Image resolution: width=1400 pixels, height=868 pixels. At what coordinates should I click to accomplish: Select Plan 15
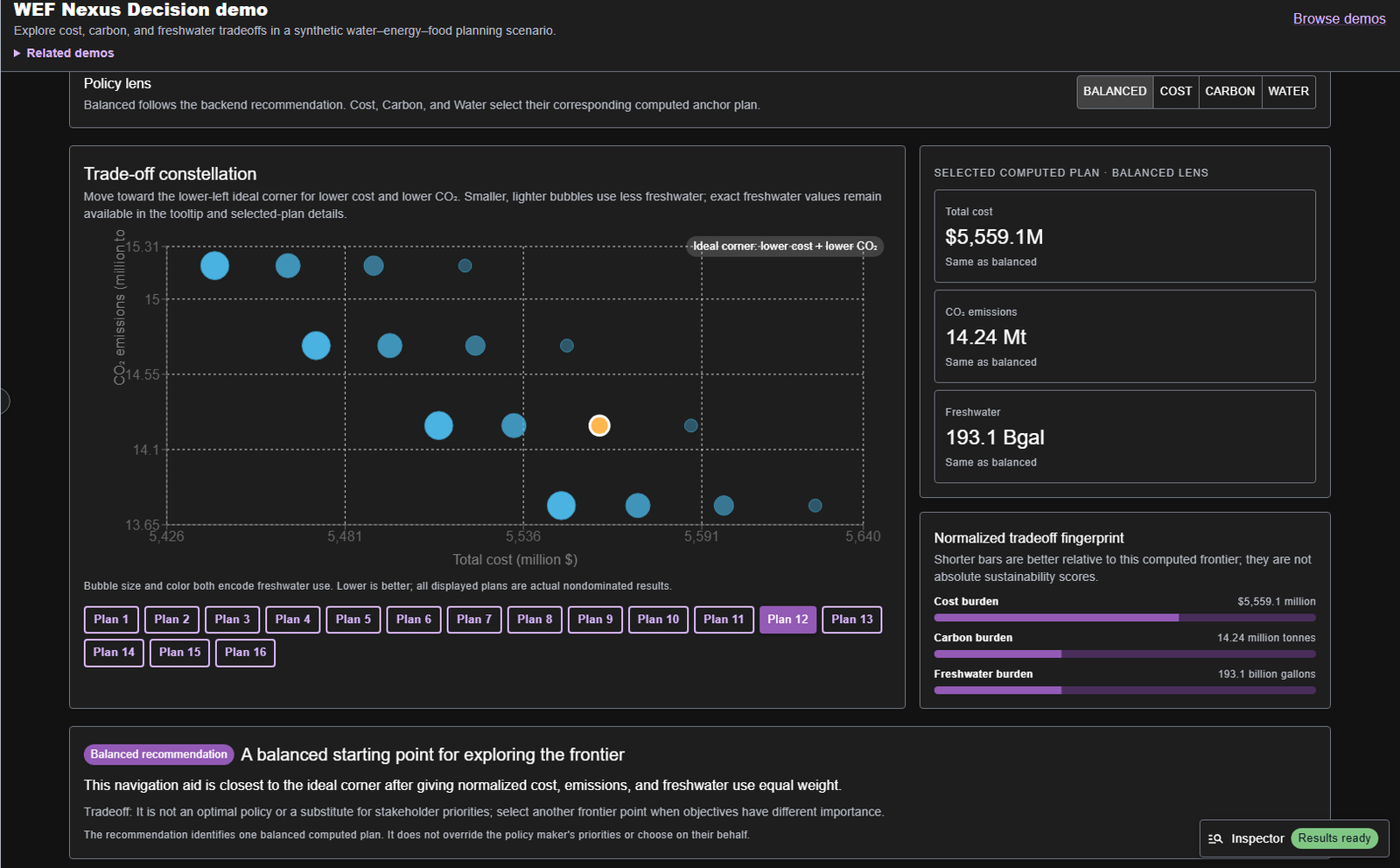179,653
